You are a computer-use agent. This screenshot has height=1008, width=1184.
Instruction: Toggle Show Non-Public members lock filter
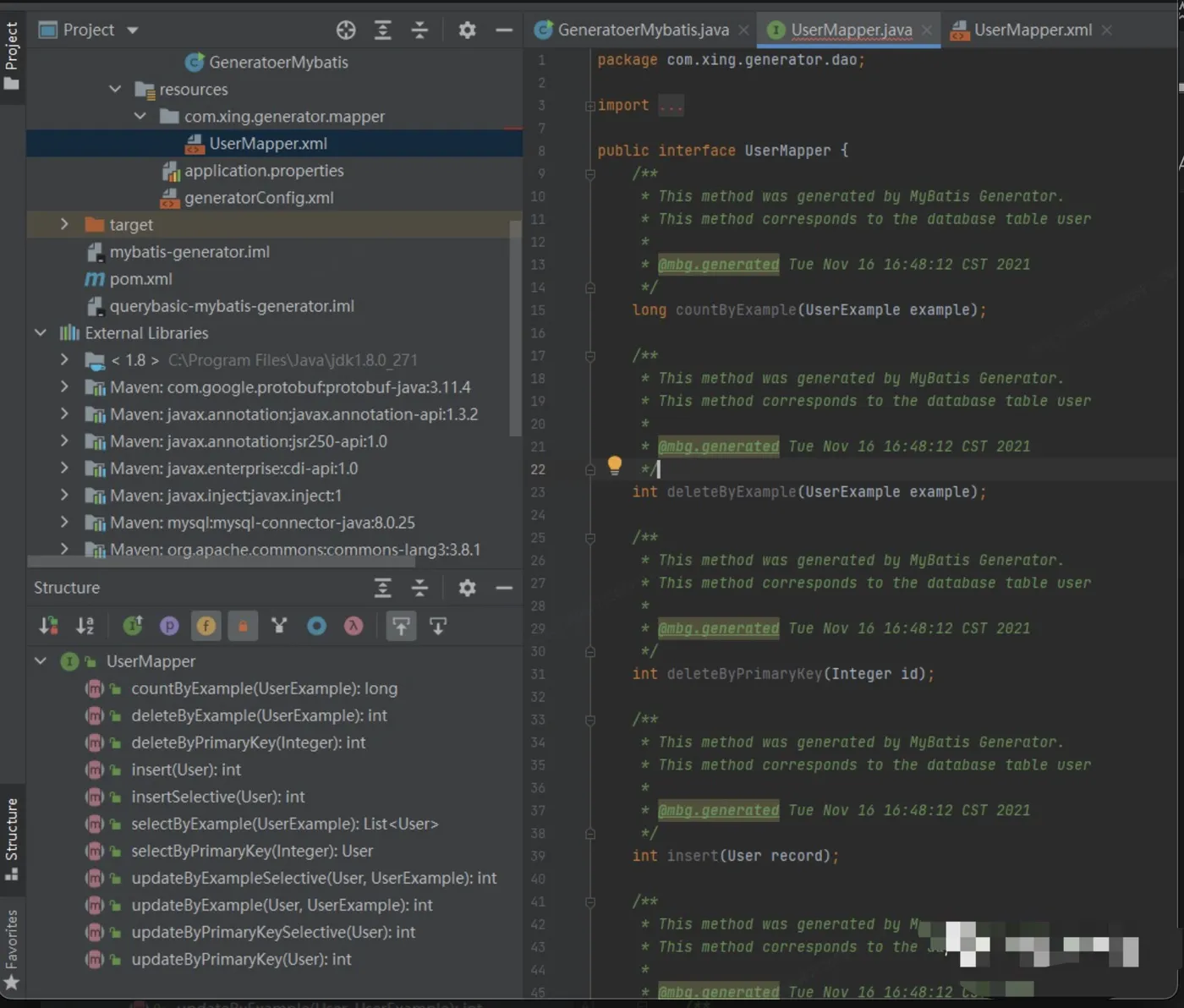point(243,626)
